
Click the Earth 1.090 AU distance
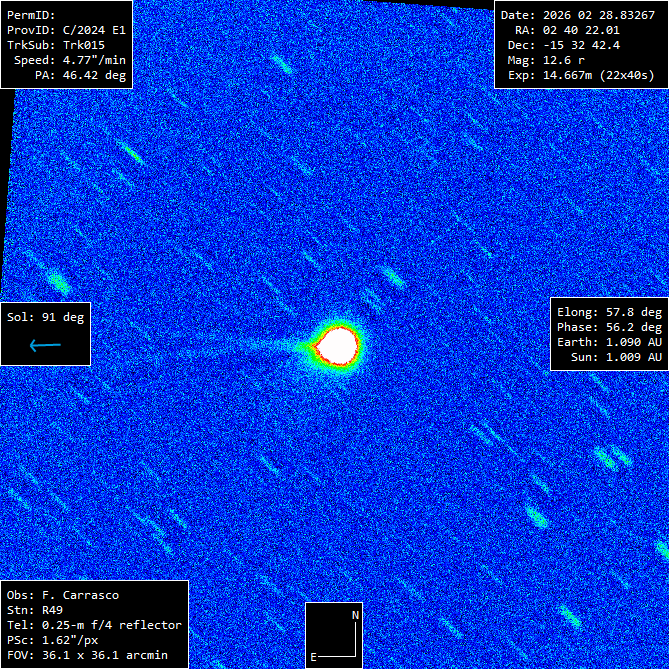click(x=609, y=342)
